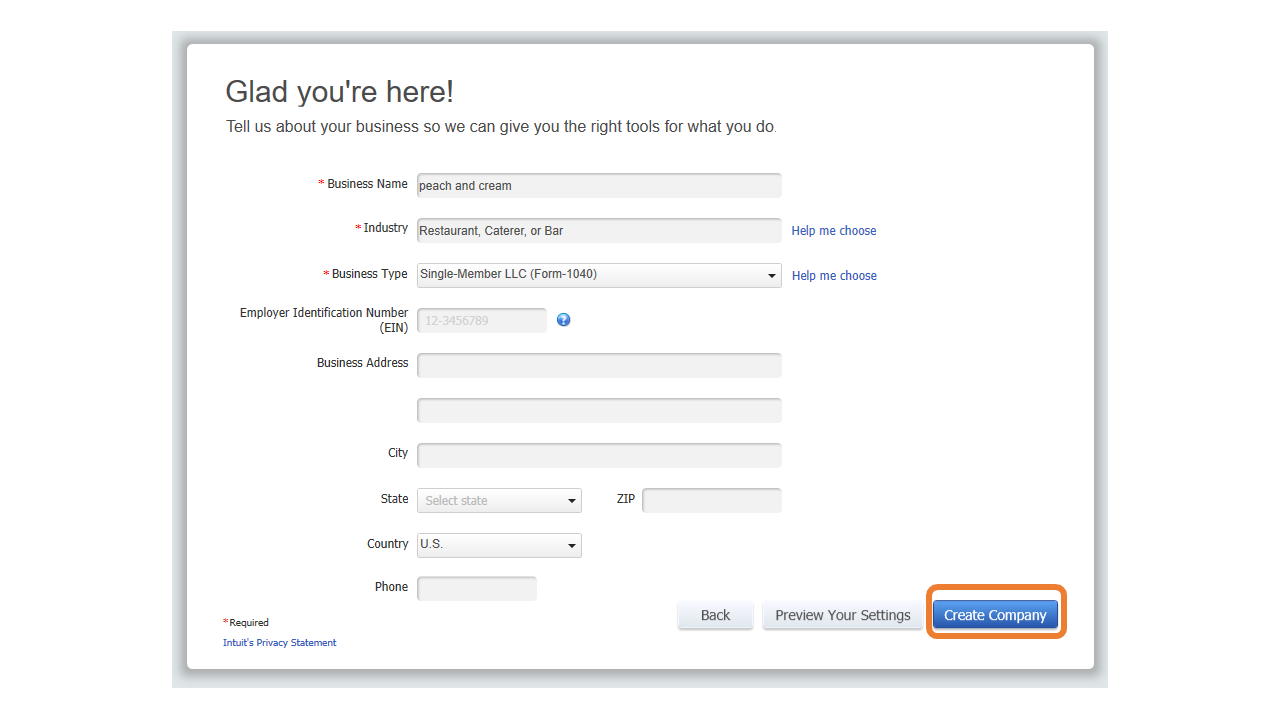Click the first Business Address line
This screenshot has width=1280, height=720.
pyautogui.click(x=598, y=365)
